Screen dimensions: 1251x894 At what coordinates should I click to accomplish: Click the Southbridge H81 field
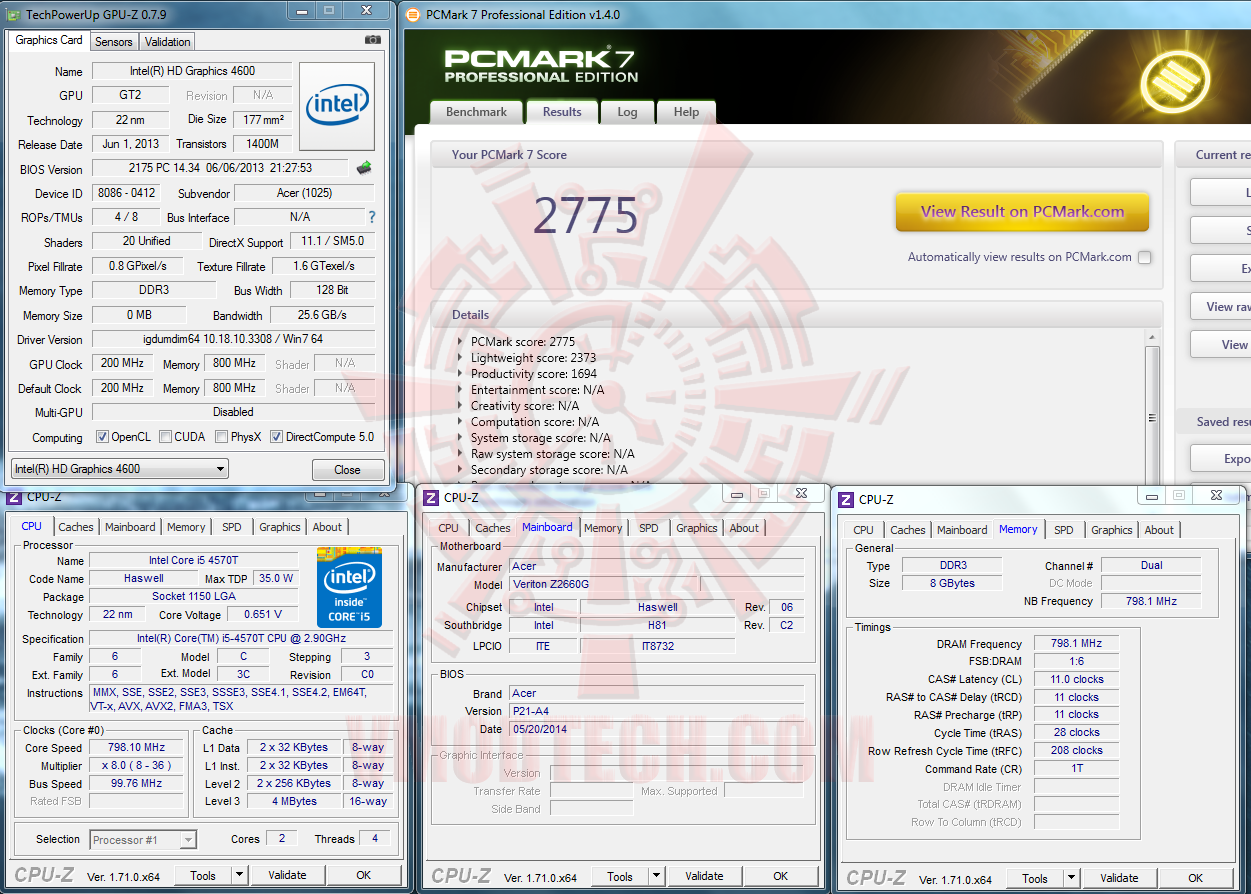point(657,625)
